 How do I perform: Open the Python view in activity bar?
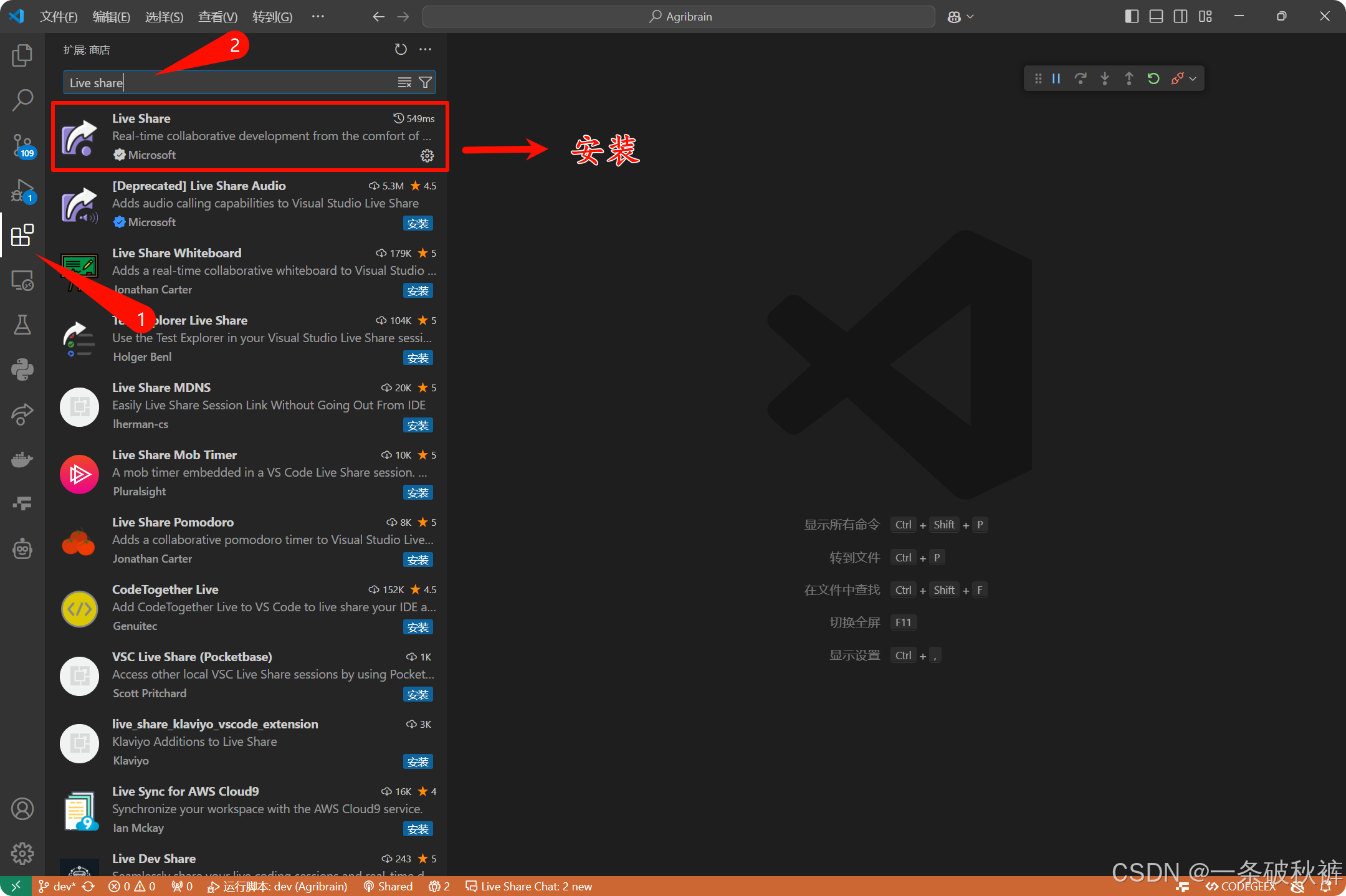click(22, 369)
